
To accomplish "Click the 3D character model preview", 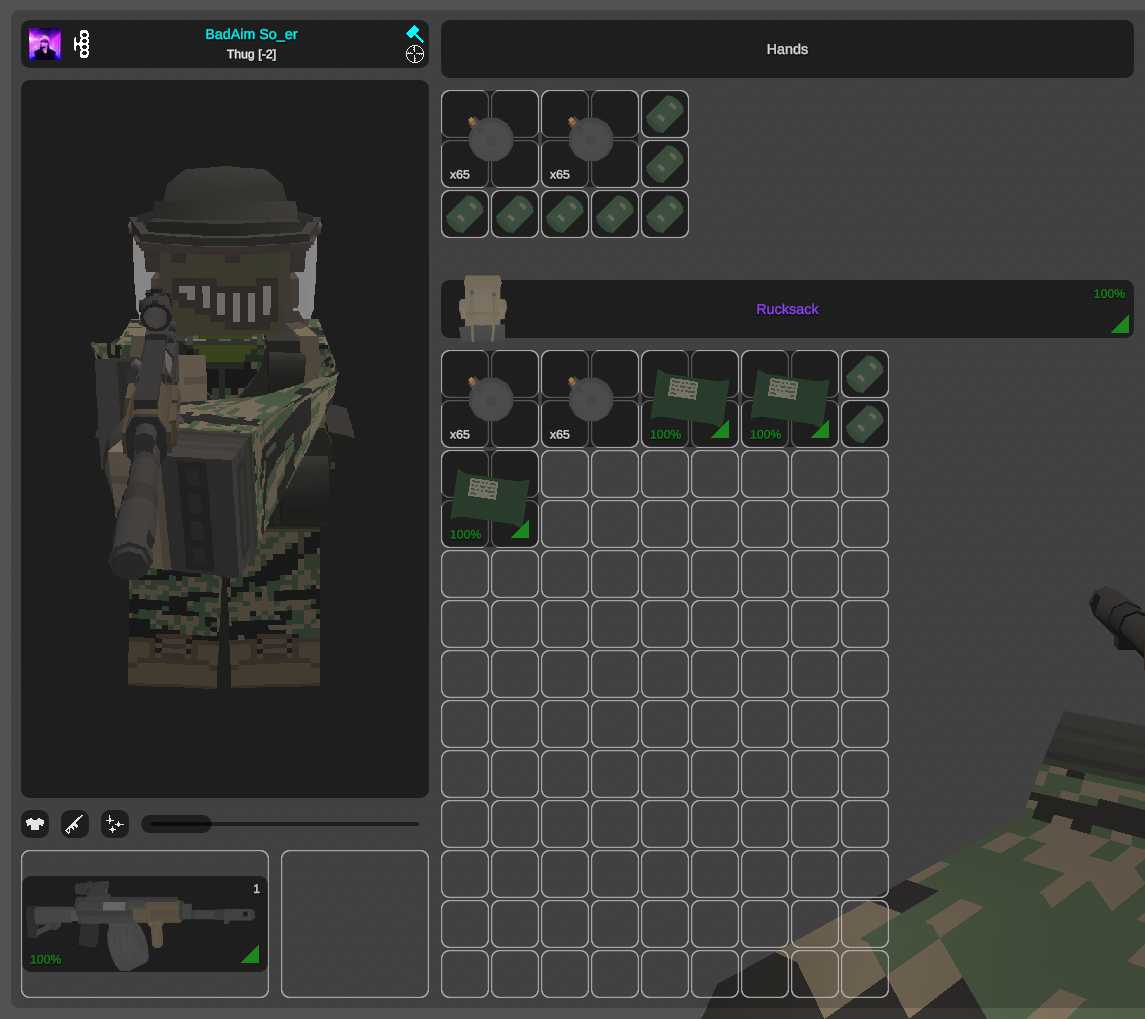I will coord(225,438).
